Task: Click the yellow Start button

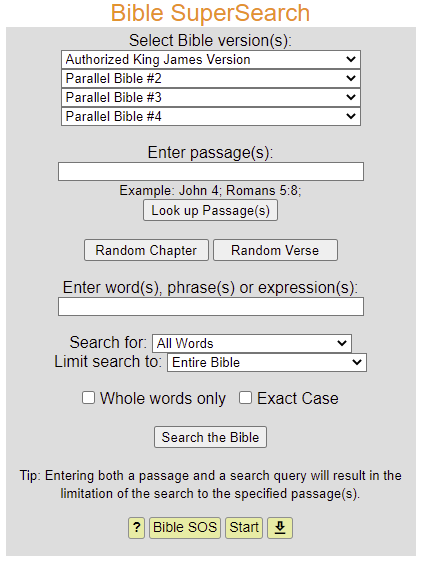Action: [x=244, y=528]
